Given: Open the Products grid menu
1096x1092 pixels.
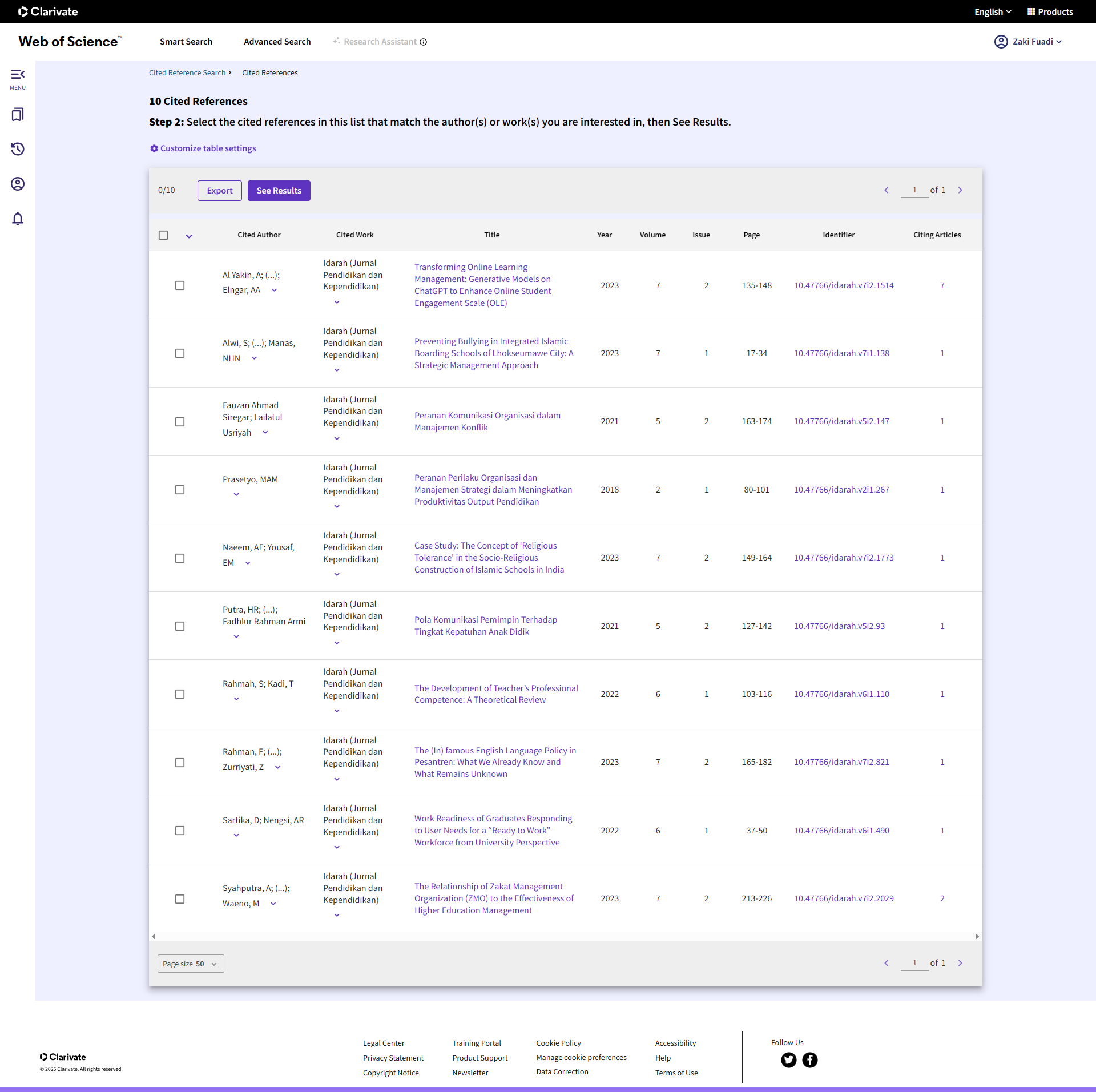Looking at the screenshot, I should click(x=1050, y=11).
